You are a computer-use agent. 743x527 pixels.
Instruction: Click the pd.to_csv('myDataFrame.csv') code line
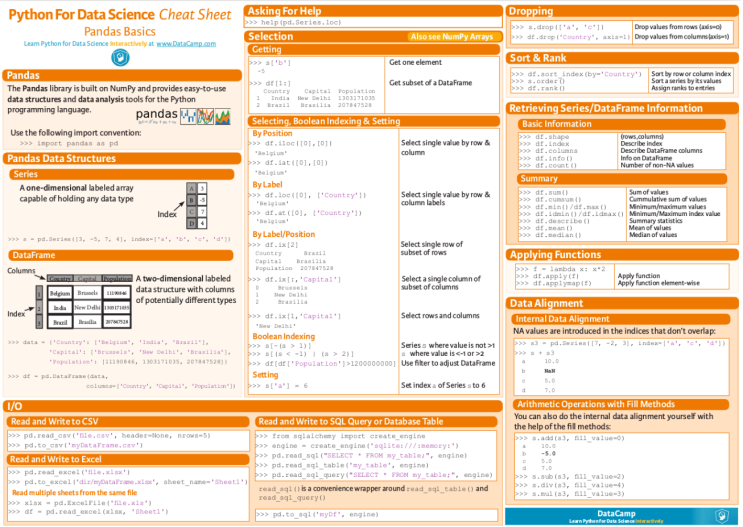point(75,445)
